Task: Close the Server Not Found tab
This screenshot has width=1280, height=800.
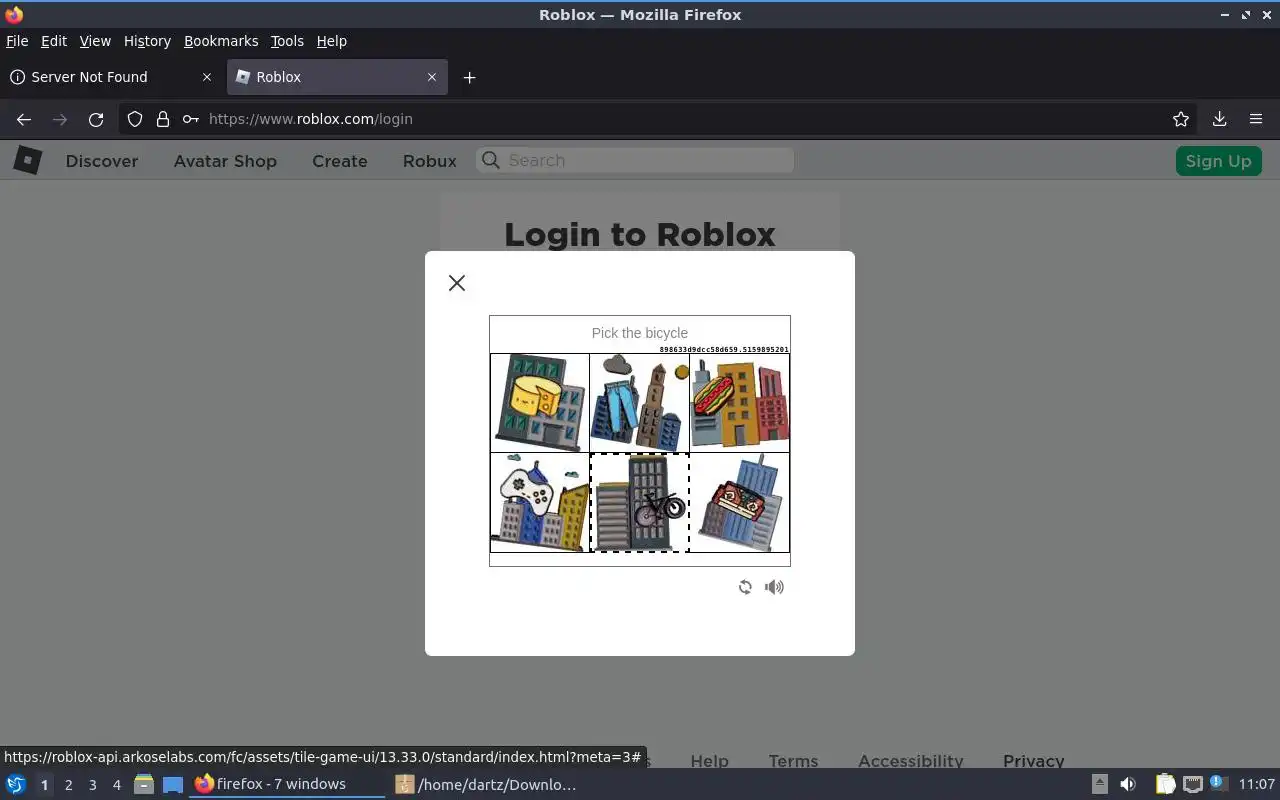Action: point(207,77)
